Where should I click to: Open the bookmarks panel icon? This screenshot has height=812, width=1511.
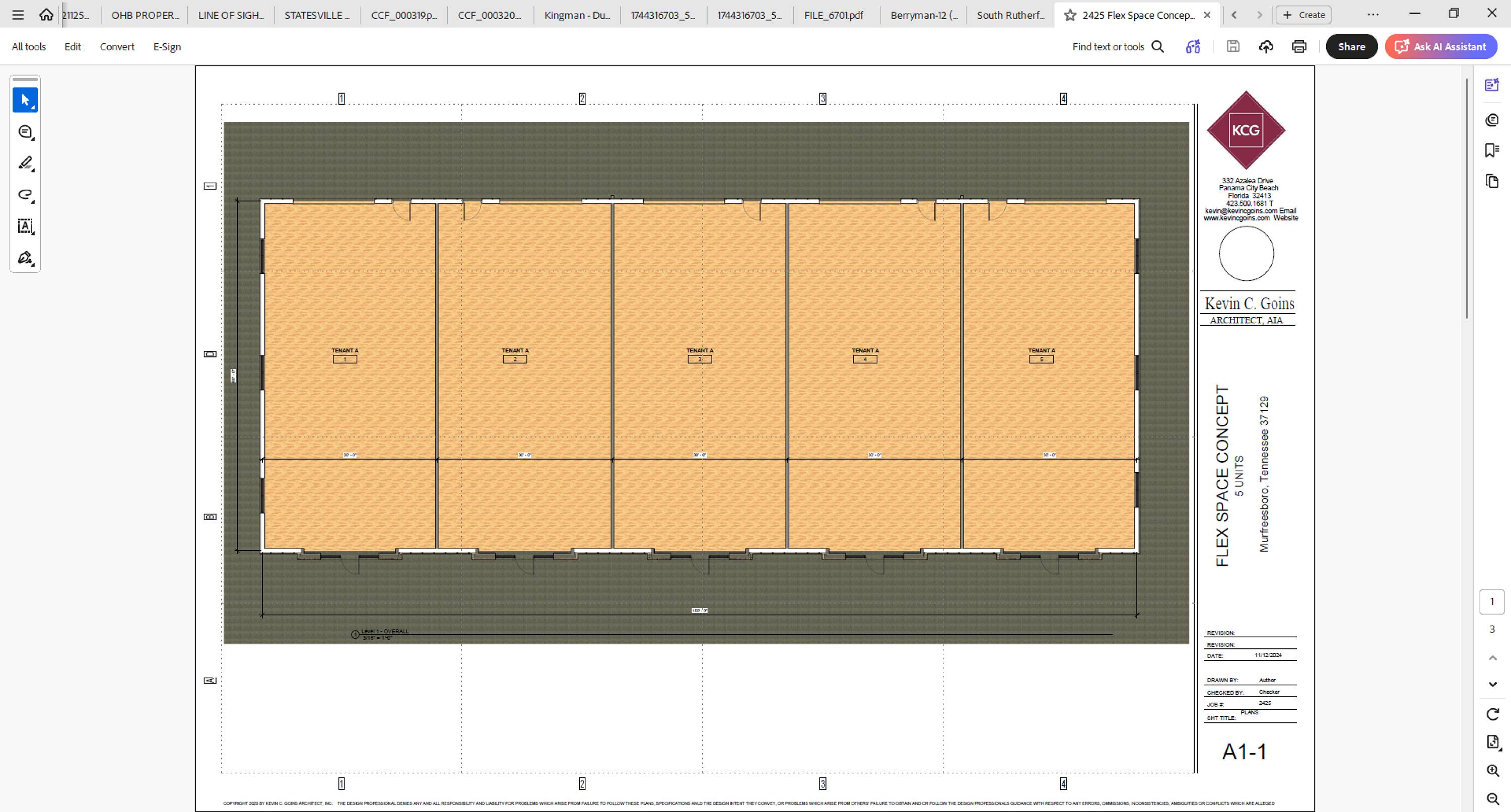(x=1492, y=150)
